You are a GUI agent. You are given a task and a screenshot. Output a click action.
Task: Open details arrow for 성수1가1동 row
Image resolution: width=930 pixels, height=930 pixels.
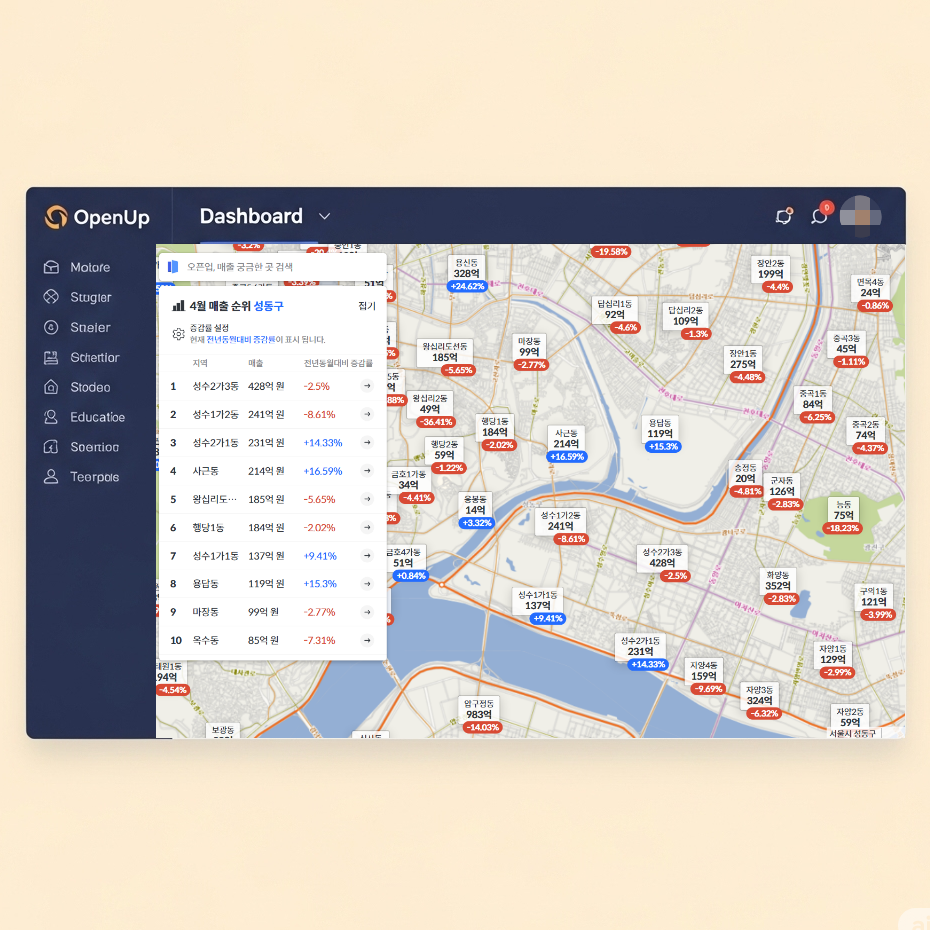(x=367, y=556)
